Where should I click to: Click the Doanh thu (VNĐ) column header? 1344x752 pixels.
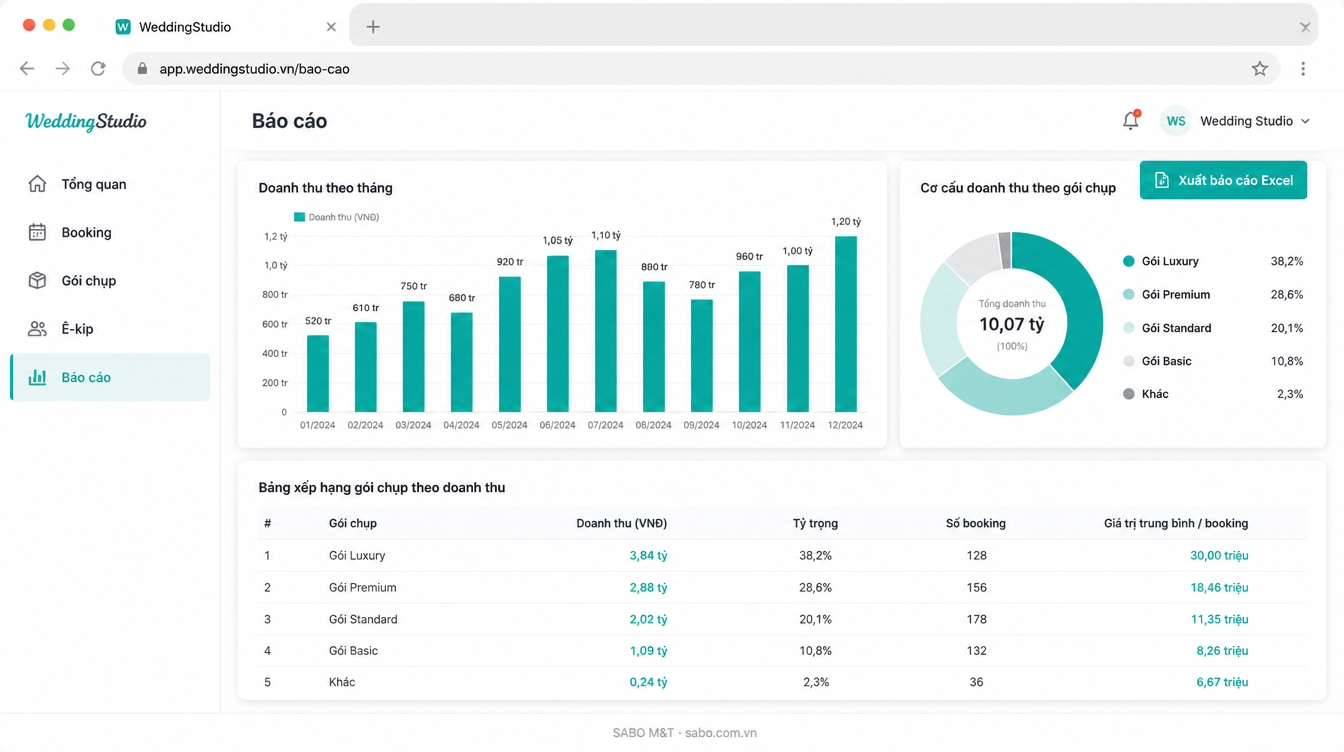click(621, 523)
